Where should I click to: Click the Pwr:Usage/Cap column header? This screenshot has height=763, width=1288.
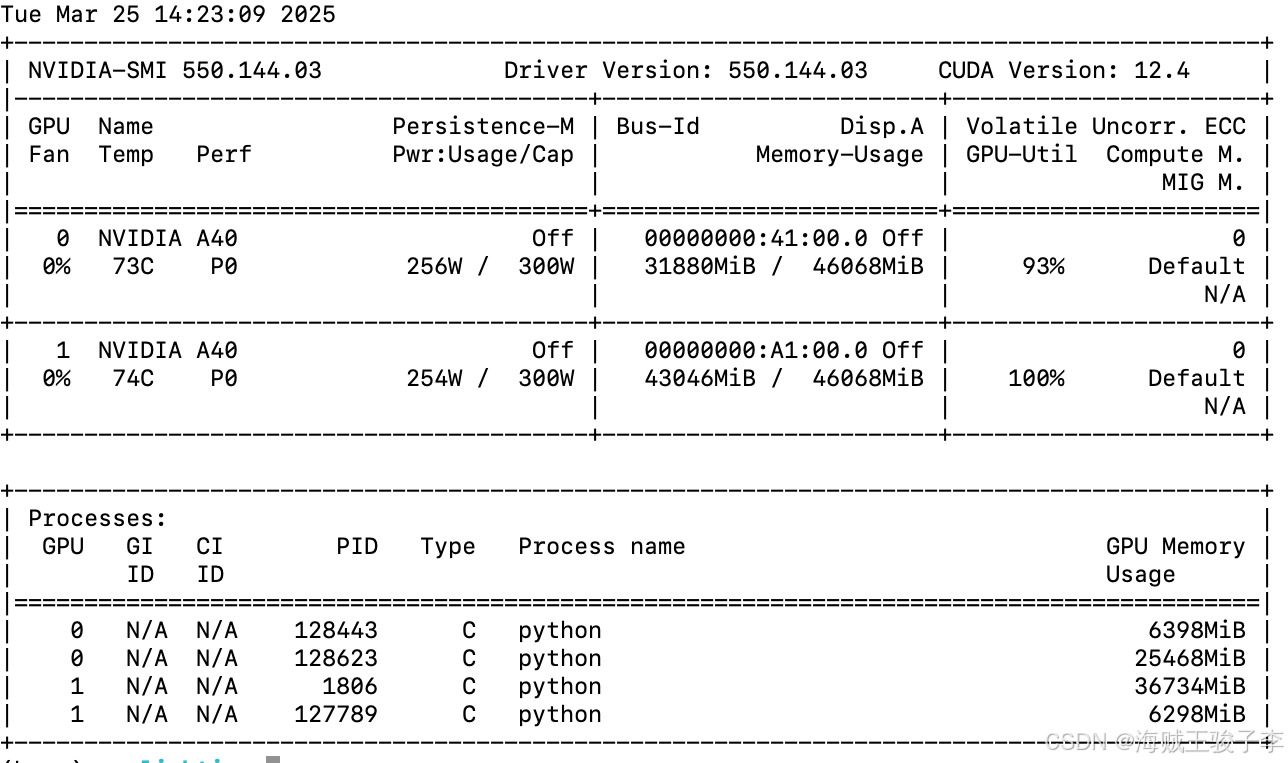point(483,155)
